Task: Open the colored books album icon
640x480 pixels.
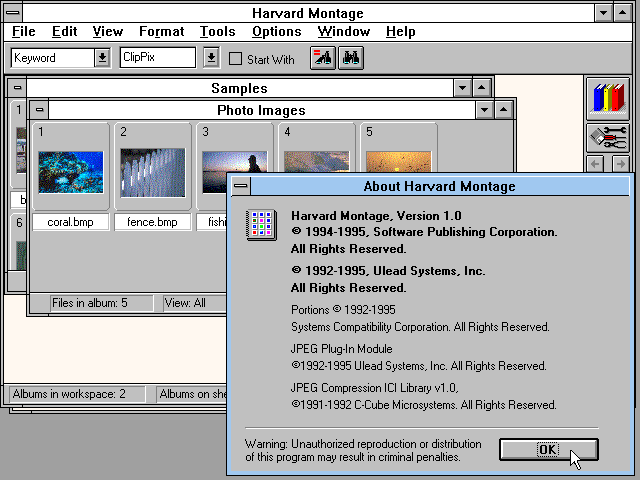Action: (607, 100)
